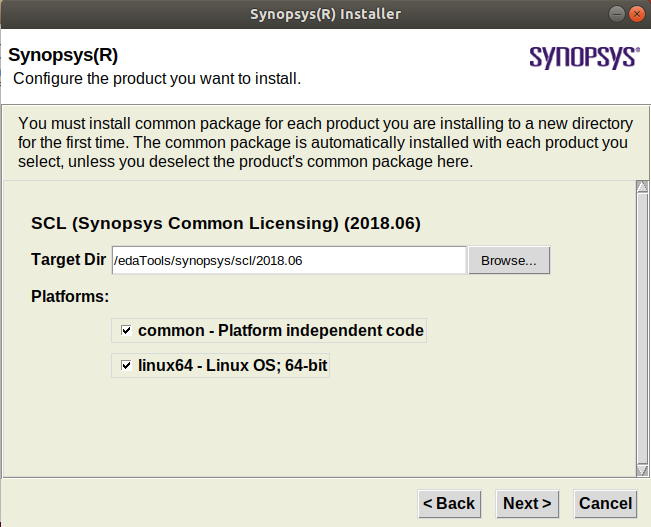Return to previous page with < Back
The width and height of the screenshot is (651, 527).
[x=449, y=503]
